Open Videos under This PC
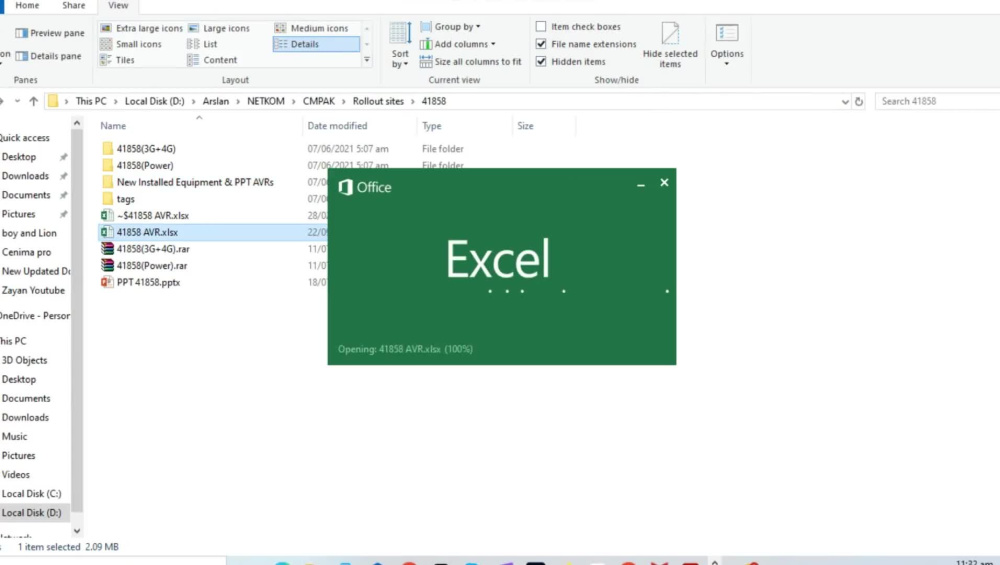Image resolution: width=1000 pixels, height=565 pixels. click(15, 474)
